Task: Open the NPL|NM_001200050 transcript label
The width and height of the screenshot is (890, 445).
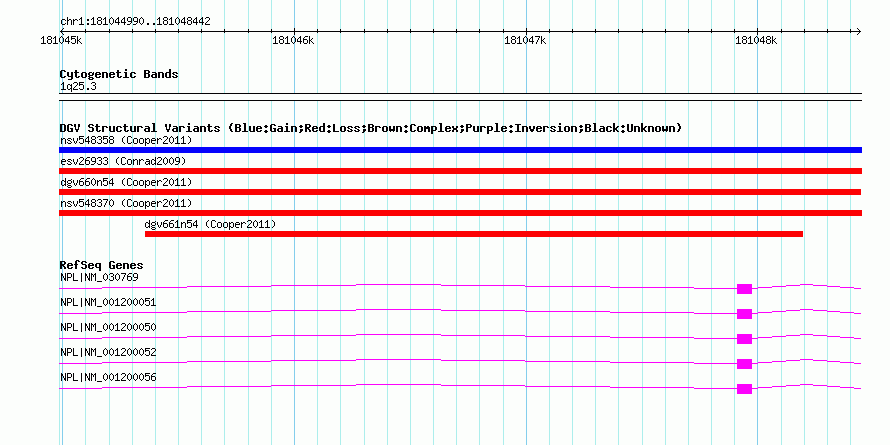Action: pyautogui.click(x=108, y=328)
